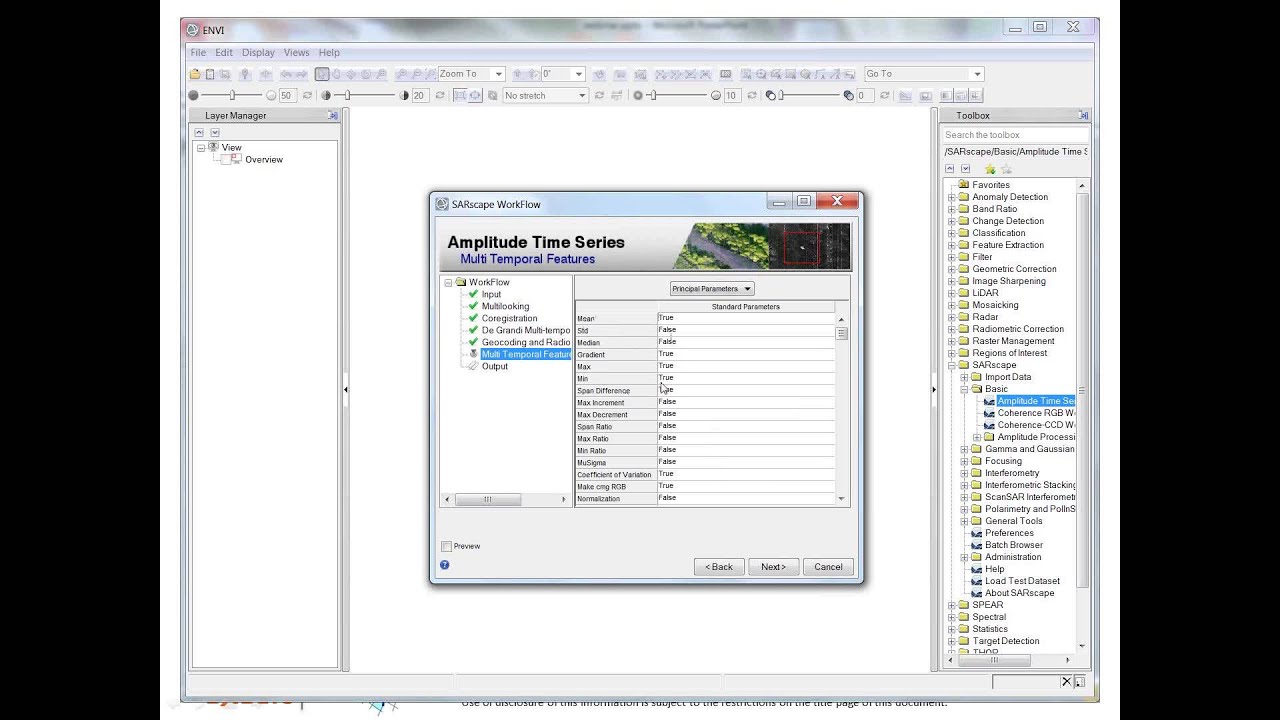Click the Next button
This screenshot has height=720, width=1280.
[x=774, y=567]
